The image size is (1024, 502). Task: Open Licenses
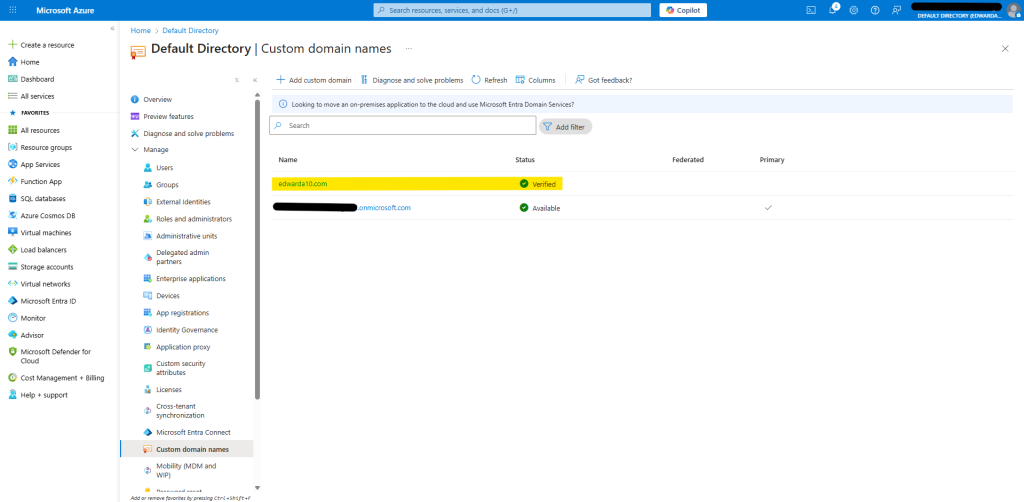pyautogui.click(x=162, y=390)
